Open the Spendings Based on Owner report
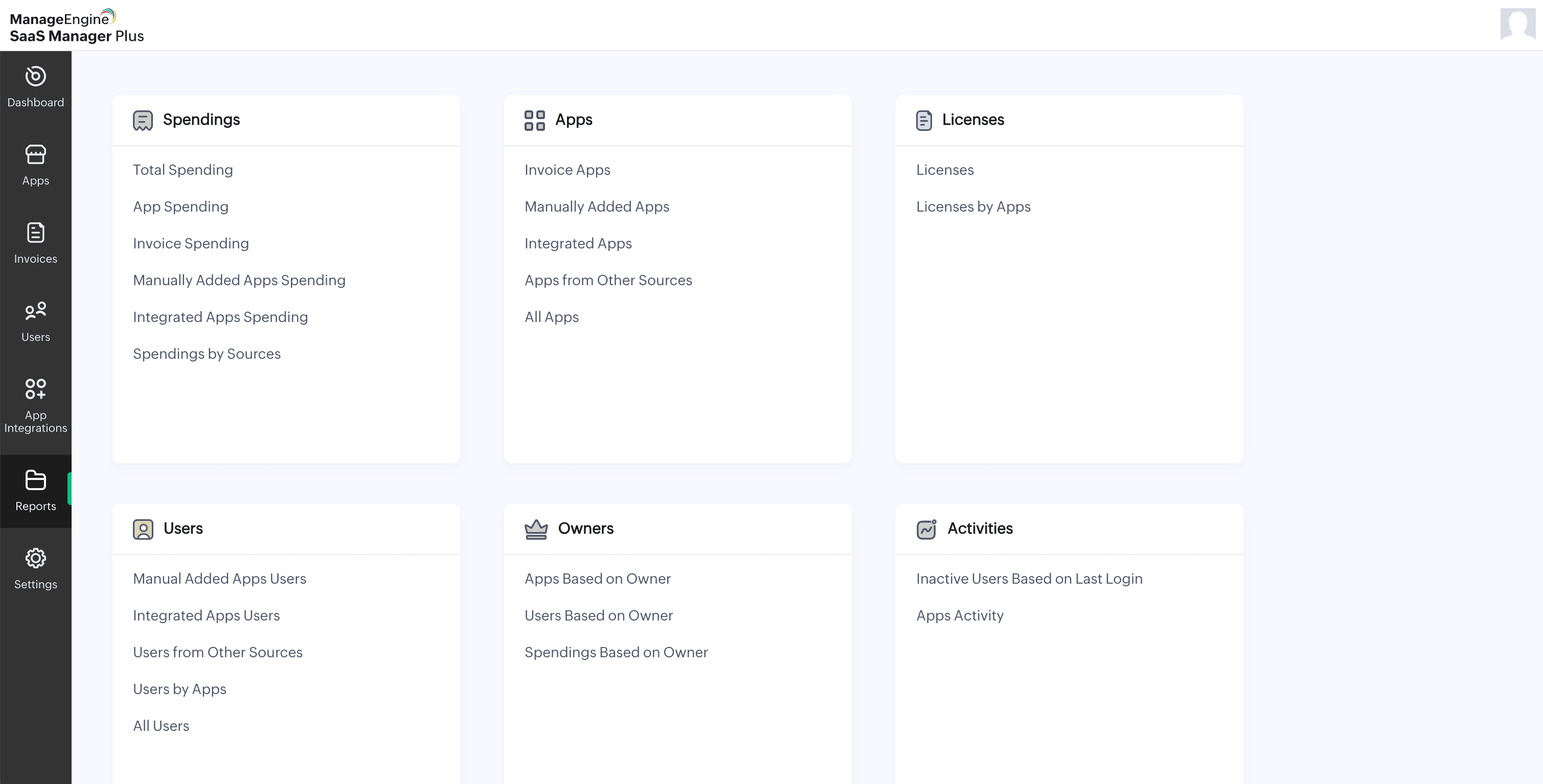 (x=617, y=652)
